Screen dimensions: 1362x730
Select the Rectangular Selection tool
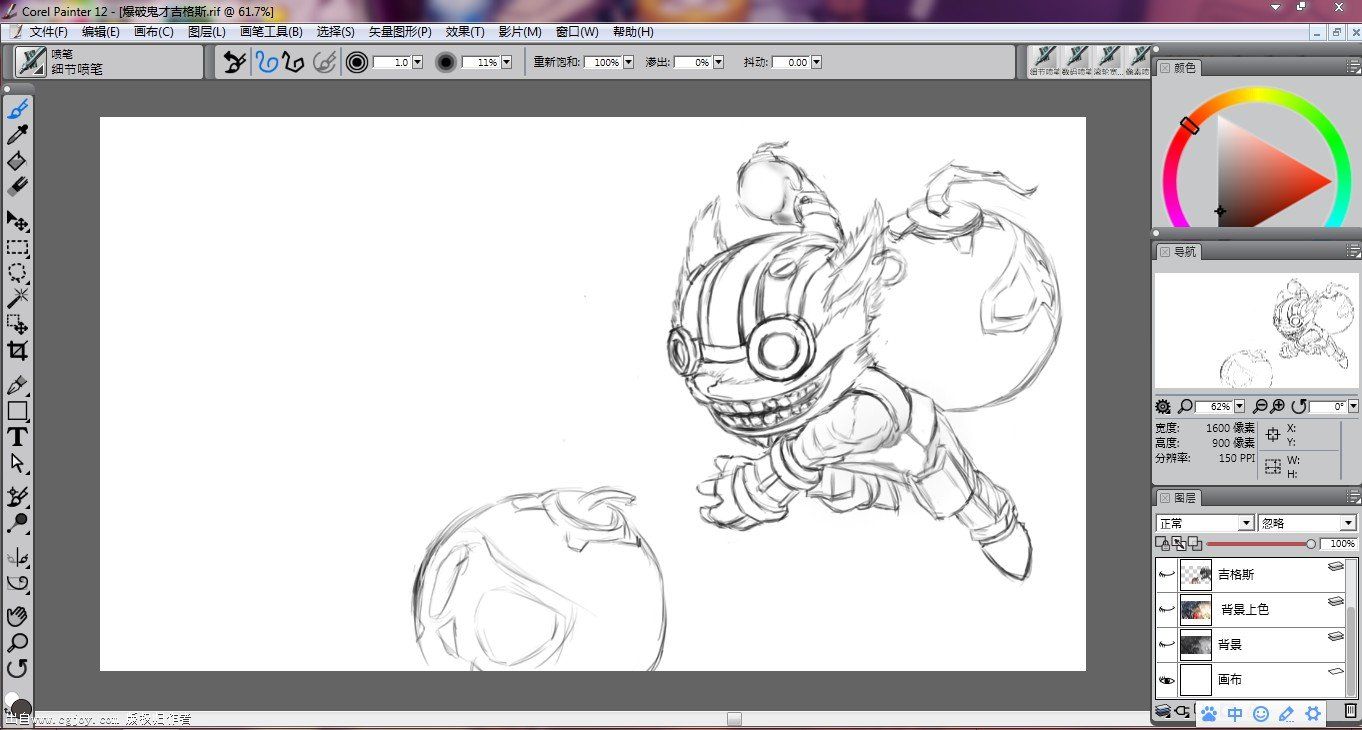click(17, 247)
